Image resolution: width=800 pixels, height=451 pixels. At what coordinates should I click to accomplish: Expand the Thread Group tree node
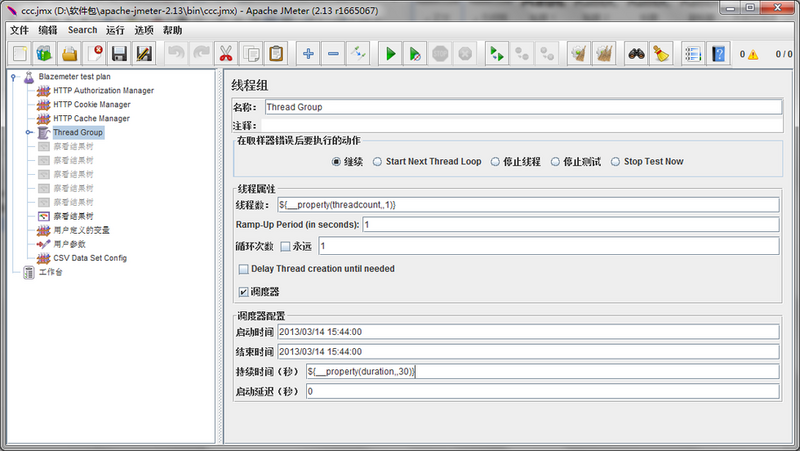tap(29, 133)
